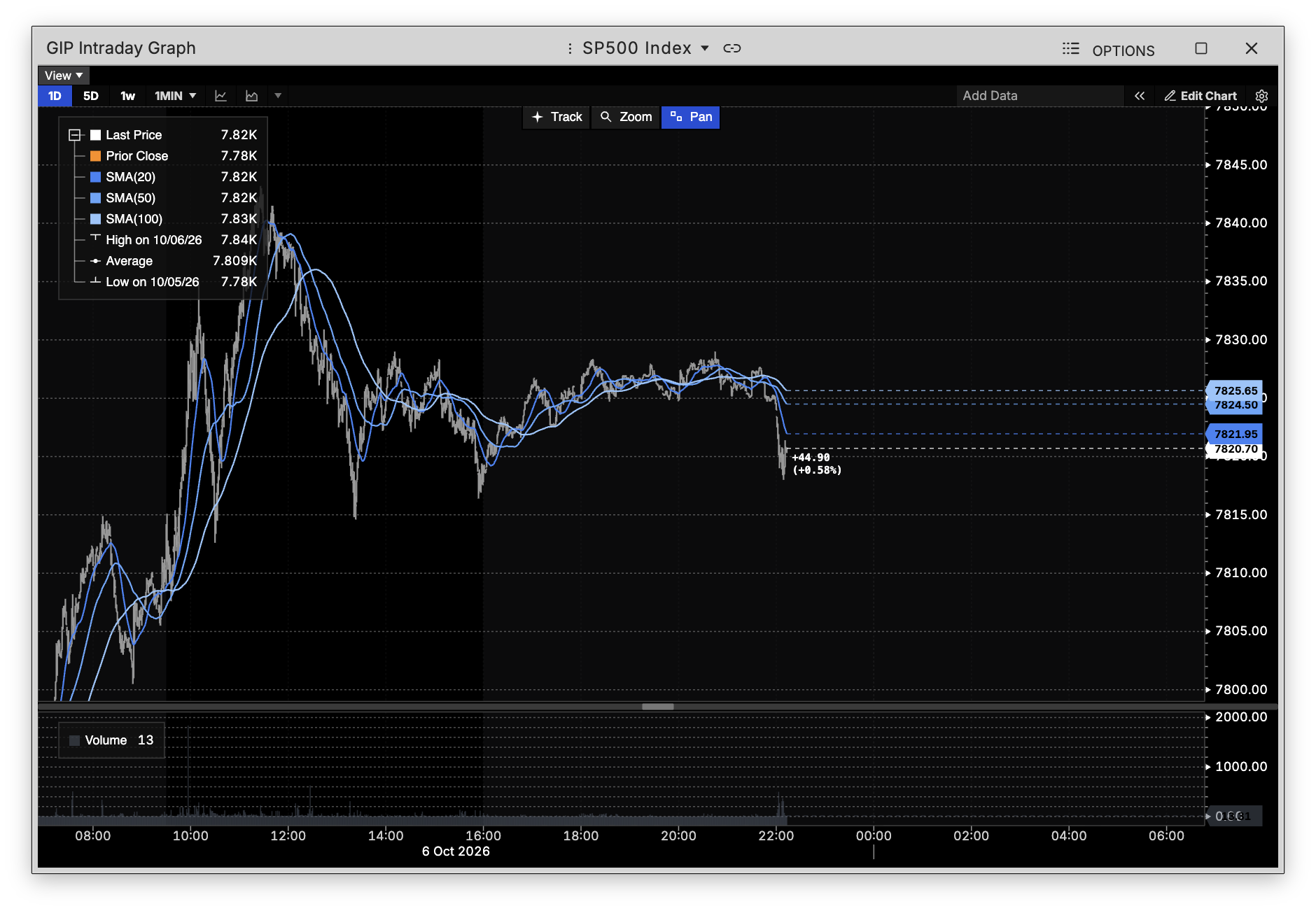Open the OPTIONS list icon
The width and height of the screenshot is (1316, 911).
[1070, 49]
